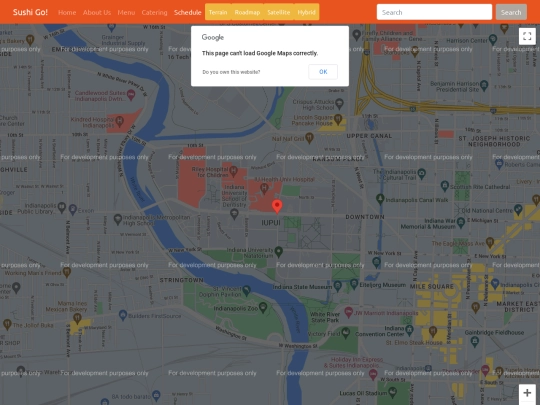Click the IUPUI map label
This screenshot has height=405, width=540.
click(x=271, y=223)
